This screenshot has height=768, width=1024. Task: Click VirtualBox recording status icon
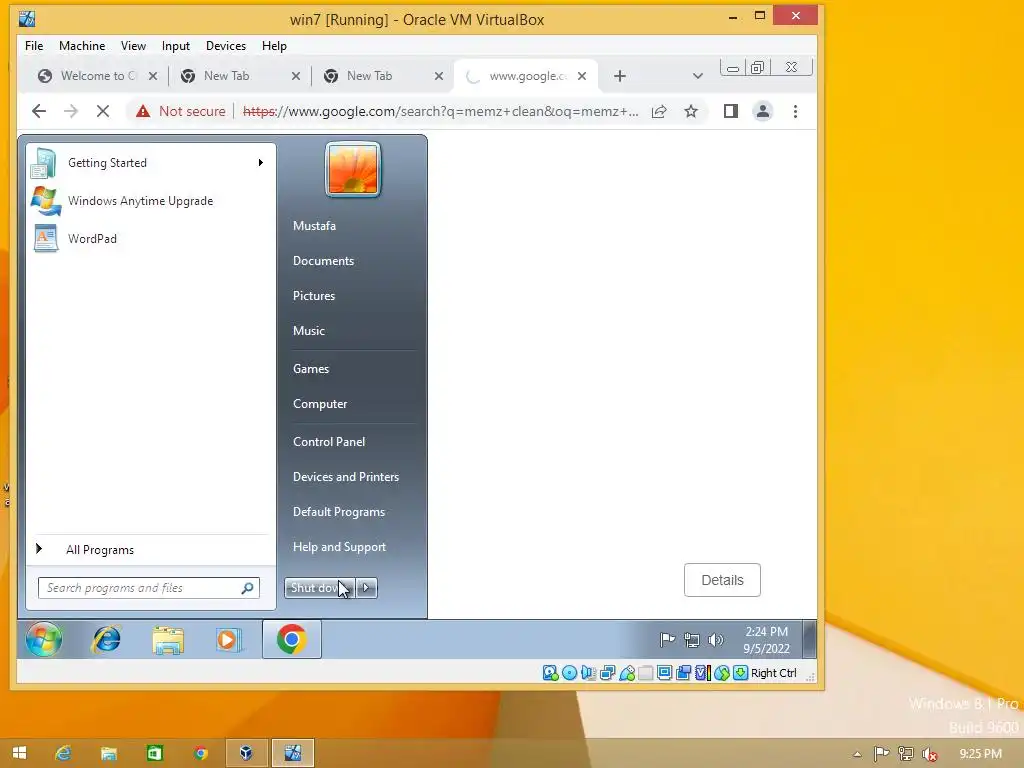pyautogui.click(x=684, y=673)
